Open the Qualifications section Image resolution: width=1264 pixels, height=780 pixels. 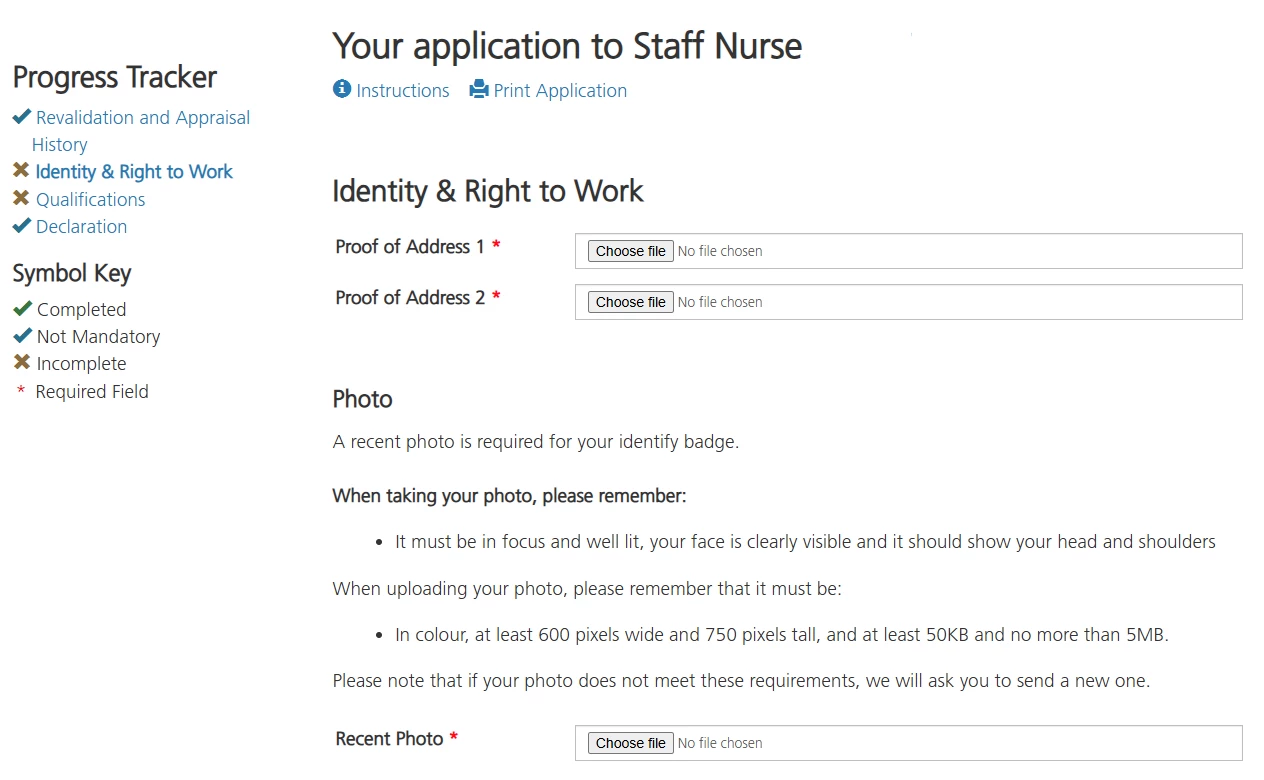click(90, 200)
